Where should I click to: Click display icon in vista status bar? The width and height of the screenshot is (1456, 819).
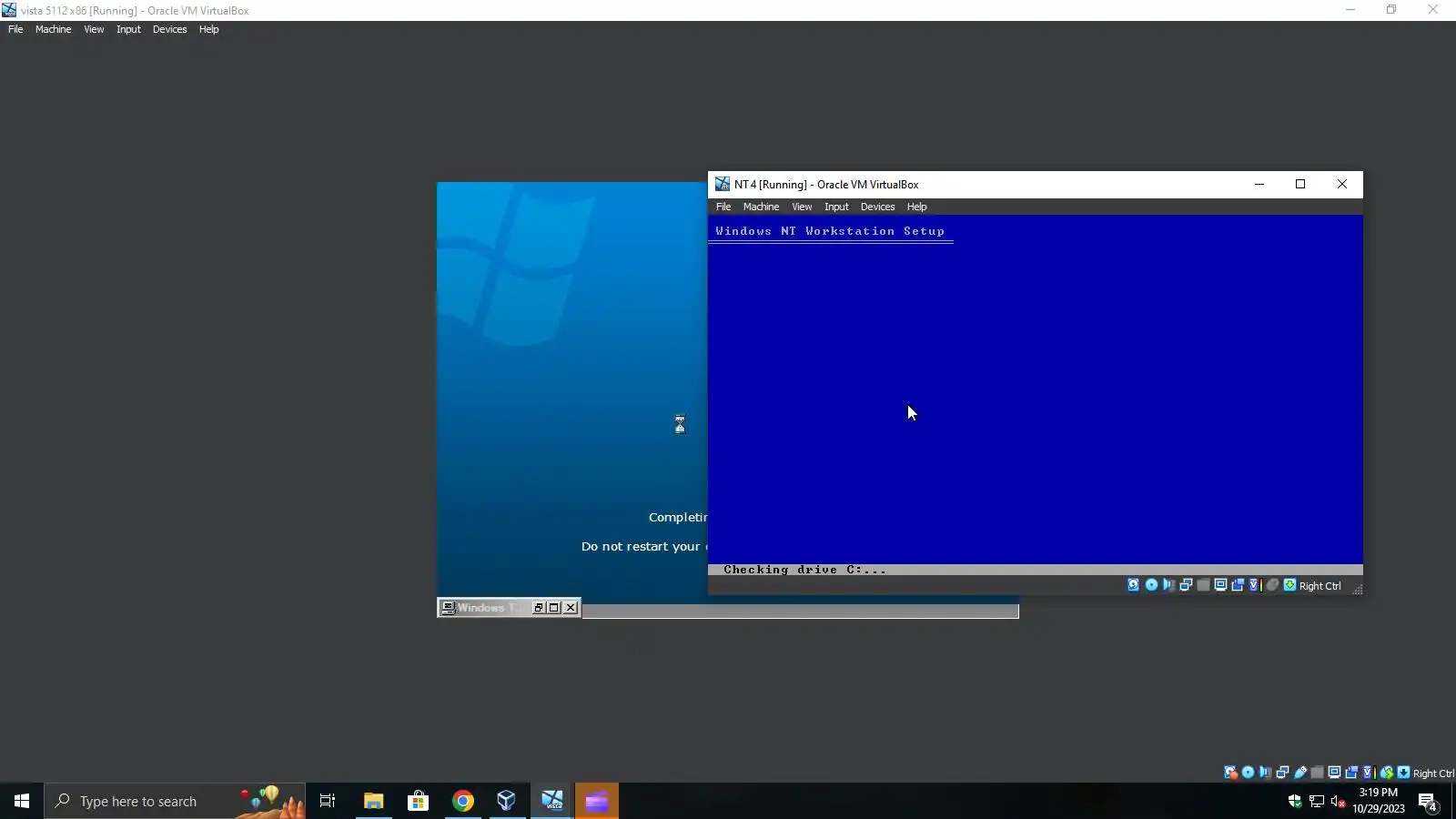1334,773
